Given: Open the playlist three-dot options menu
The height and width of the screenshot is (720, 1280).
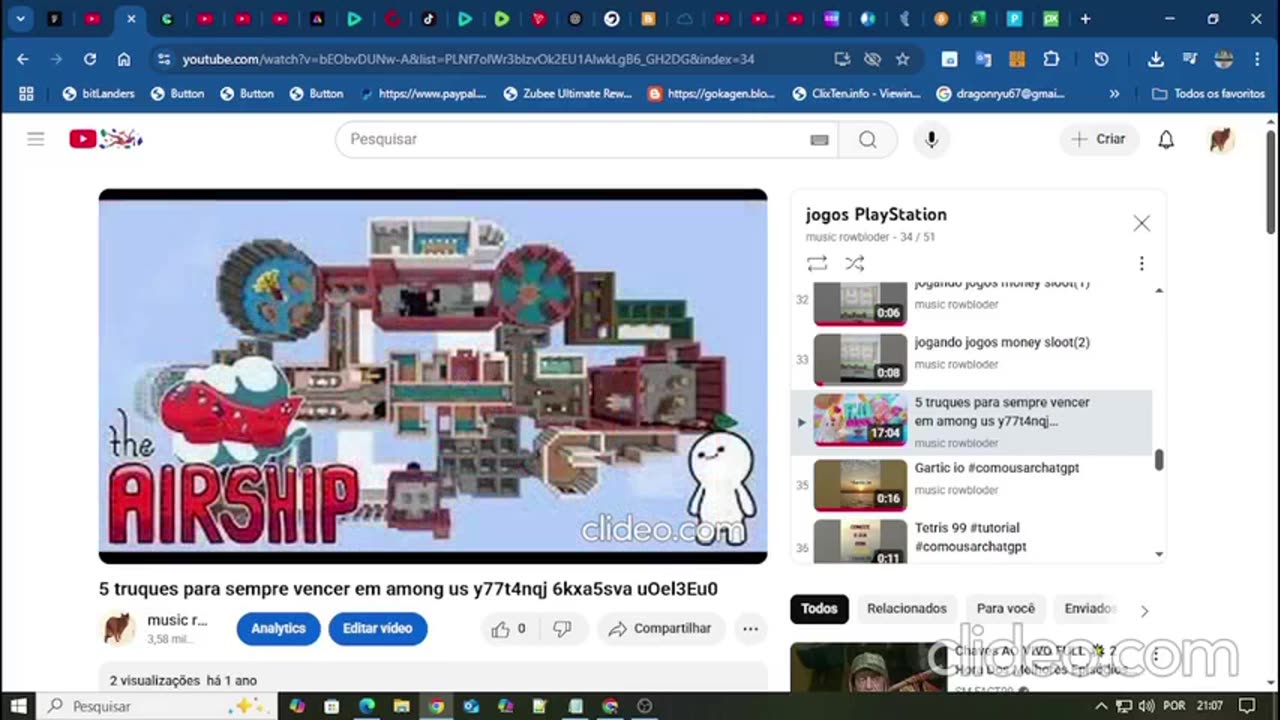Looking at the screenshot, I should coord(1141,263).
